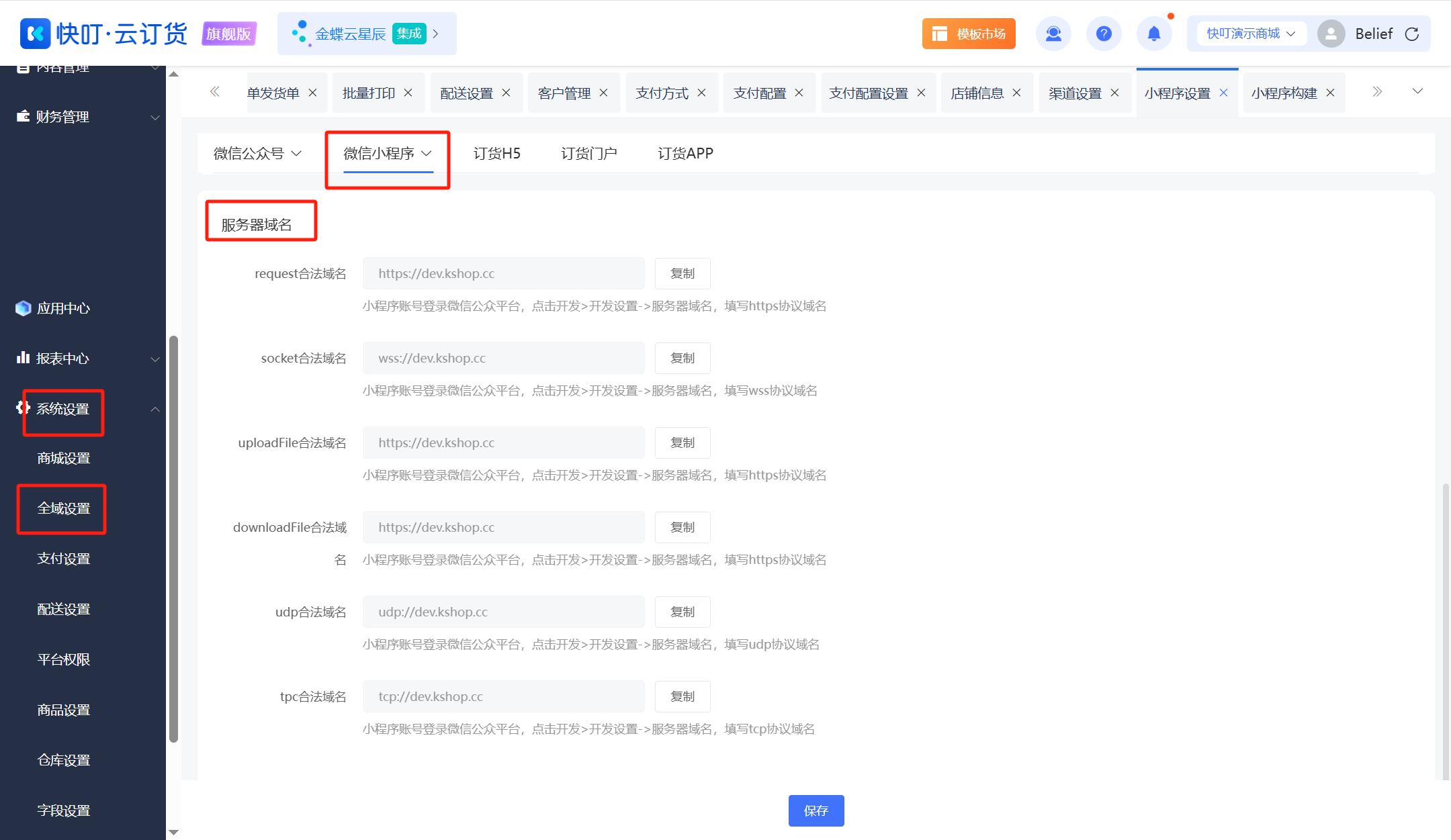Viewport: 1451px width, 840px height.
Task: Click the request合法域名 input field
Action: coord(504,273)
